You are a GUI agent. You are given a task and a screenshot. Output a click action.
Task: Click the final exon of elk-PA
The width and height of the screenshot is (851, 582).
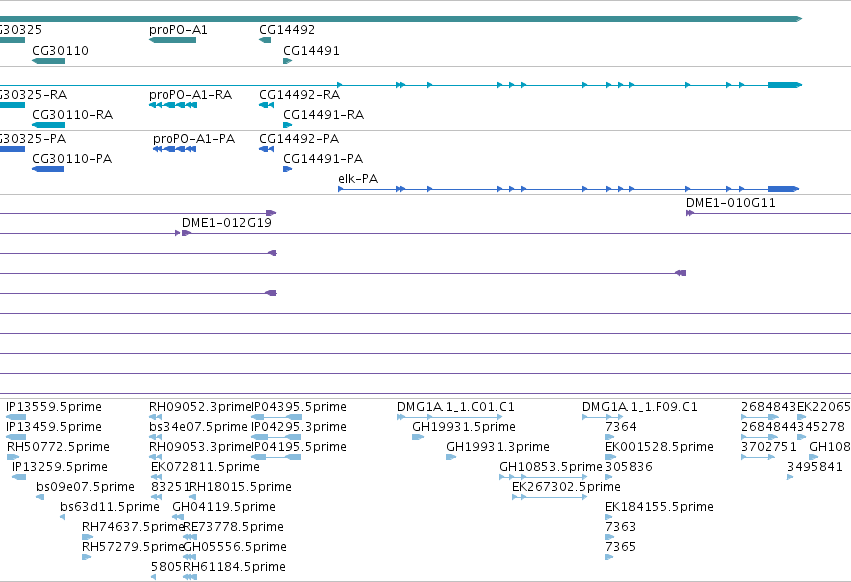[x=783, y=189]
